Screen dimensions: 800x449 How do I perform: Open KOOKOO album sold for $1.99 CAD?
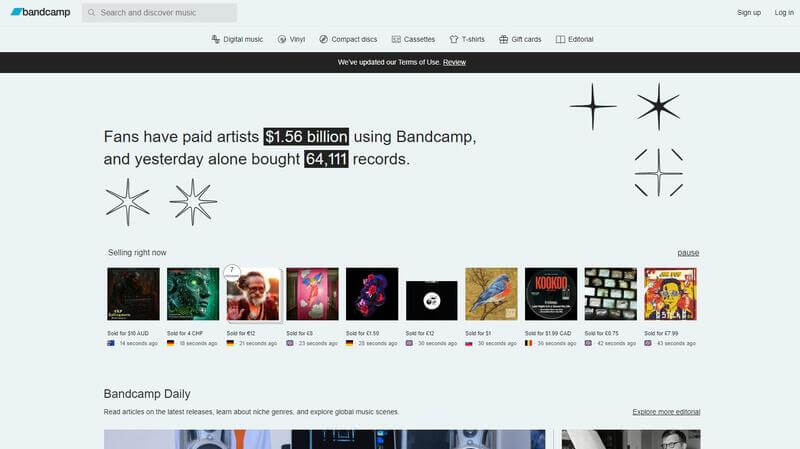point(551,294)
